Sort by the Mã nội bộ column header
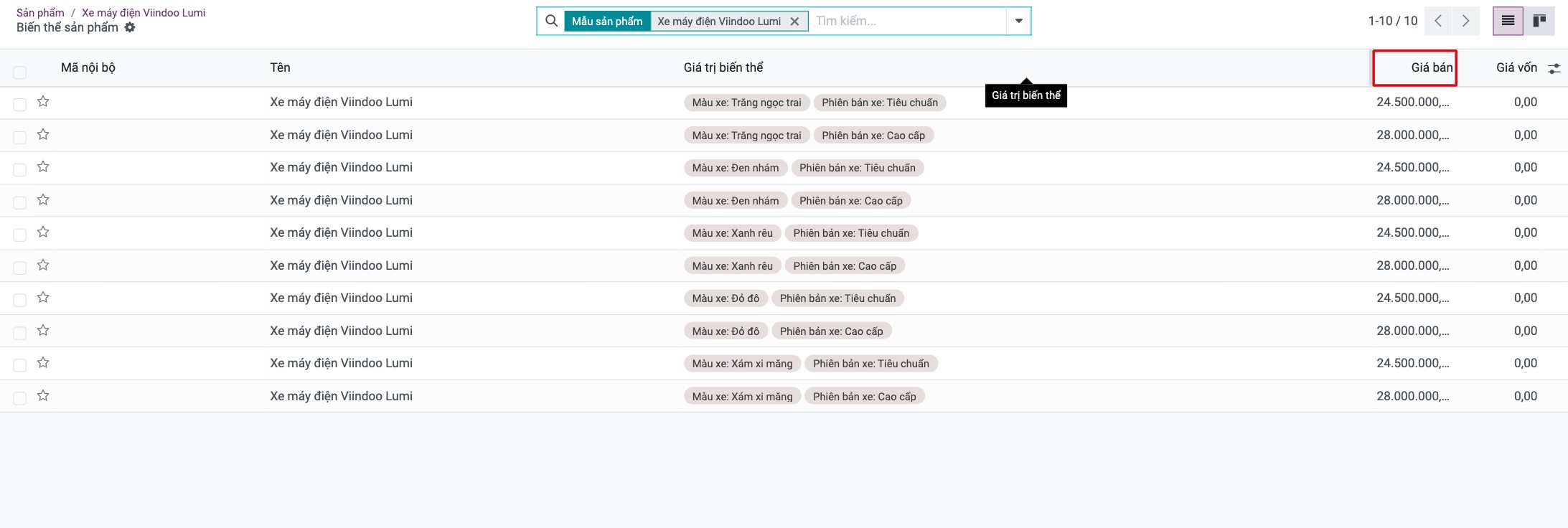The width and height of the screenshot is (1568, 528). pos(88,67)
